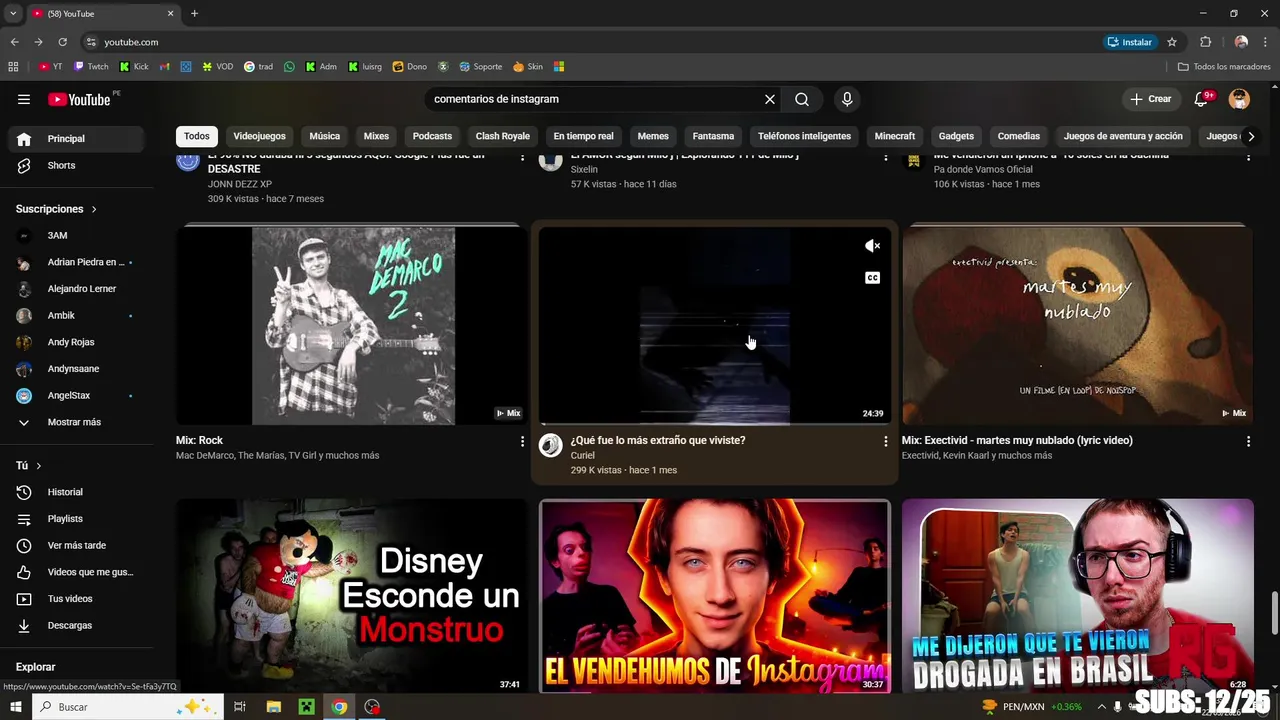Open Chrome apps grid in bookmarks bar
This screenshot has height=720, width=1280.
(x=13, y=67)
